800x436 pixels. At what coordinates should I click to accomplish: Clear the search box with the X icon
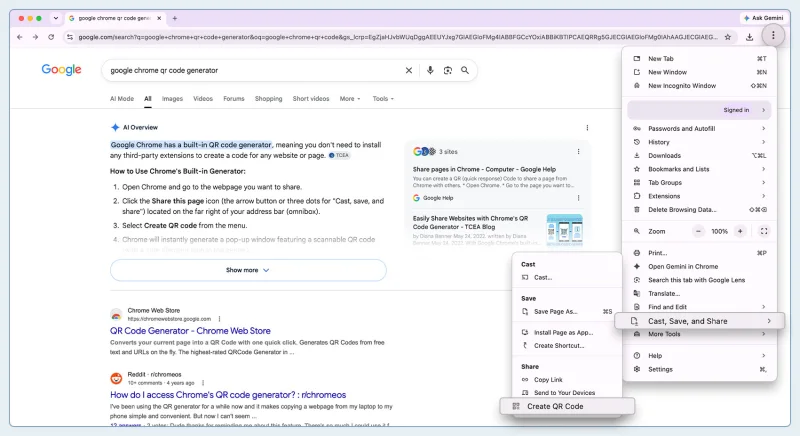[x=409, y=70]
